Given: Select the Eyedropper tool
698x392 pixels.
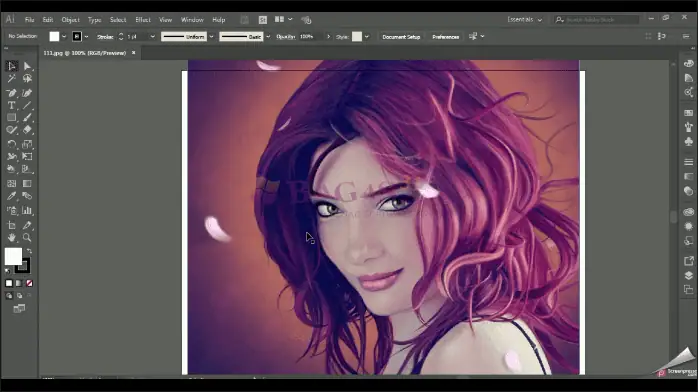Looking at the screenshot, I should 12,196.
